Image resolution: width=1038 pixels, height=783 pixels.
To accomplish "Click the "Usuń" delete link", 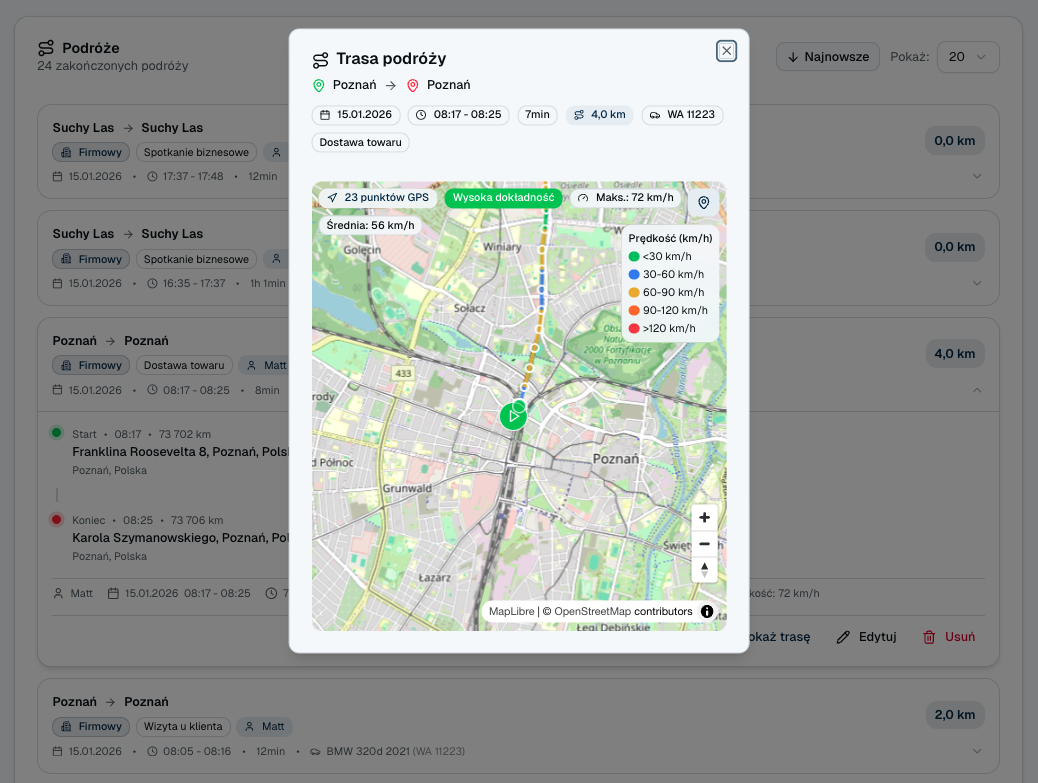I will pyautogui.click(x=947, y=636).
